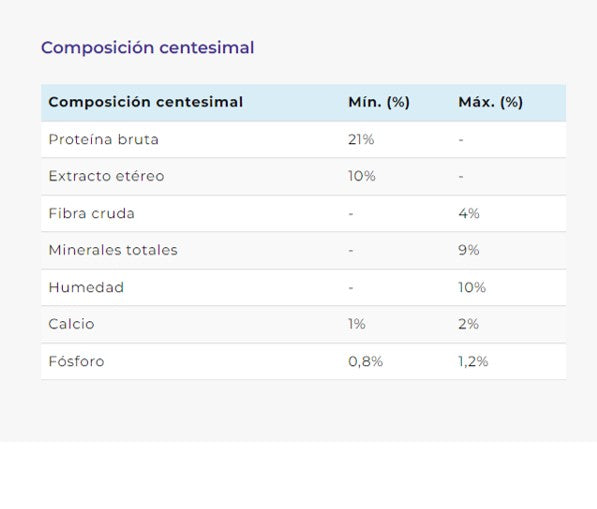Select the Fósforo row label
This screenshot has height=509, width=597.
(76, 361)
